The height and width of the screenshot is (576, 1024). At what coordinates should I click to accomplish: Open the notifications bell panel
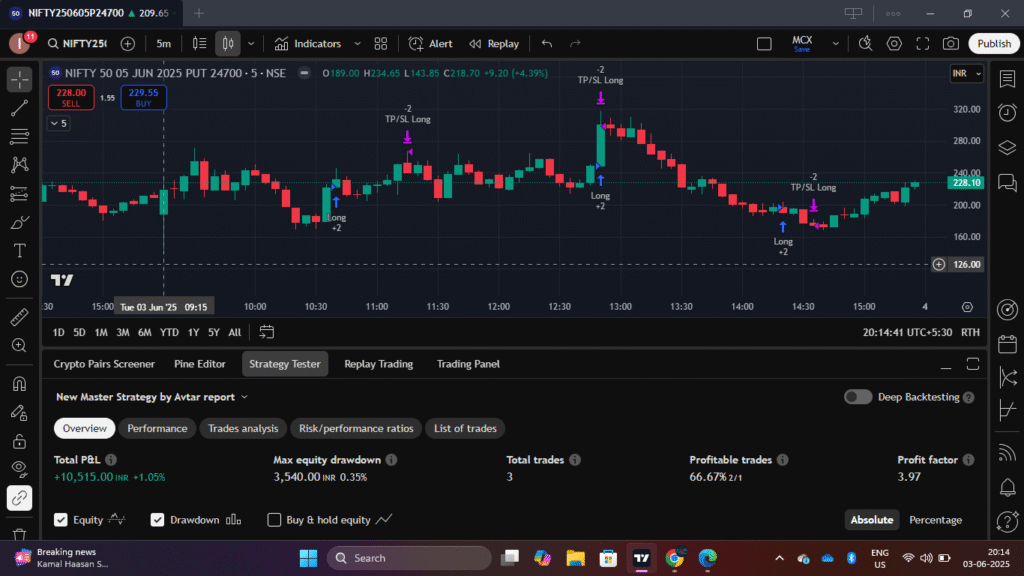pyautogui.click(x=1007, y=487)
